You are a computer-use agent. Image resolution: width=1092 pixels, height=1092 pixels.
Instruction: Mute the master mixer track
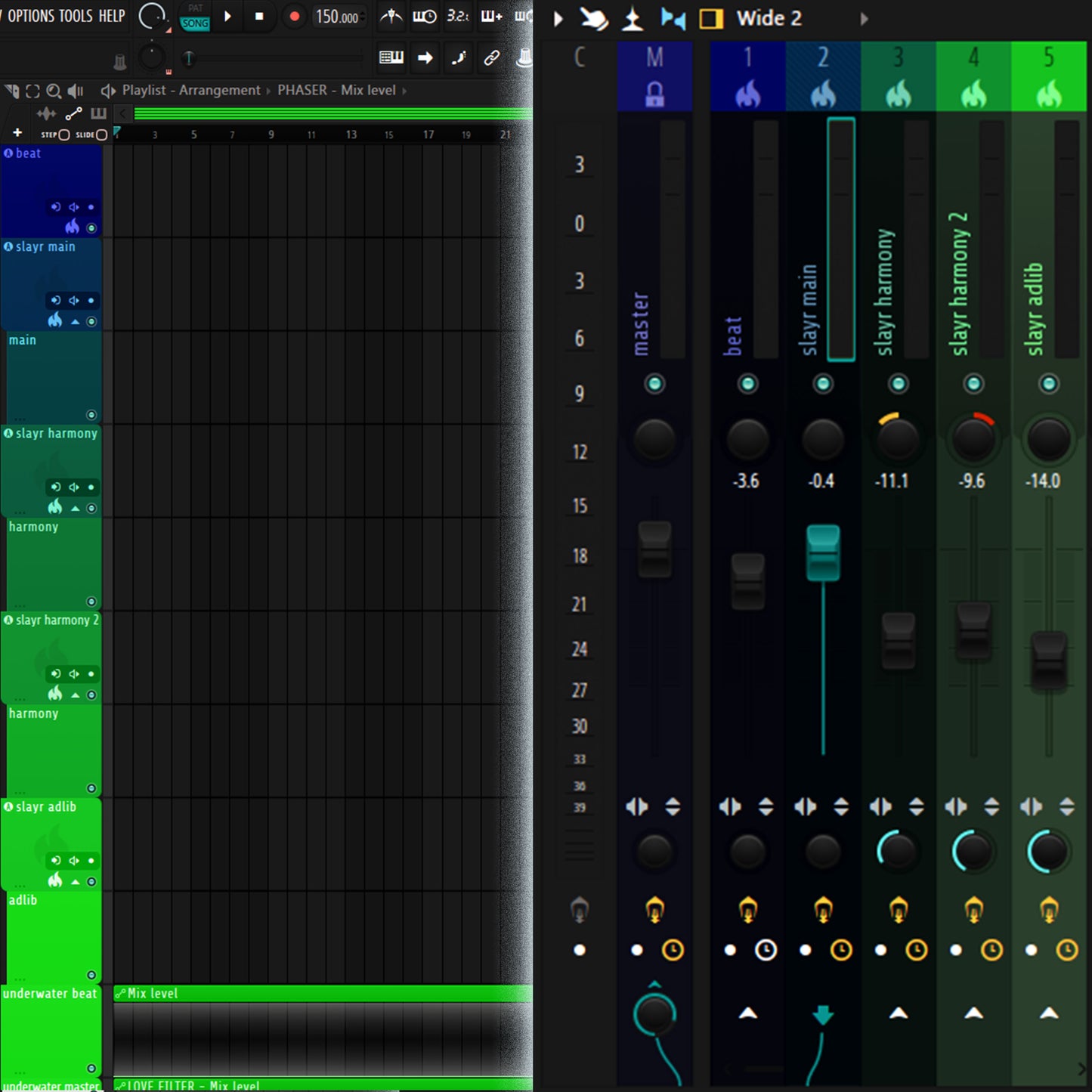tap(654, 384)
